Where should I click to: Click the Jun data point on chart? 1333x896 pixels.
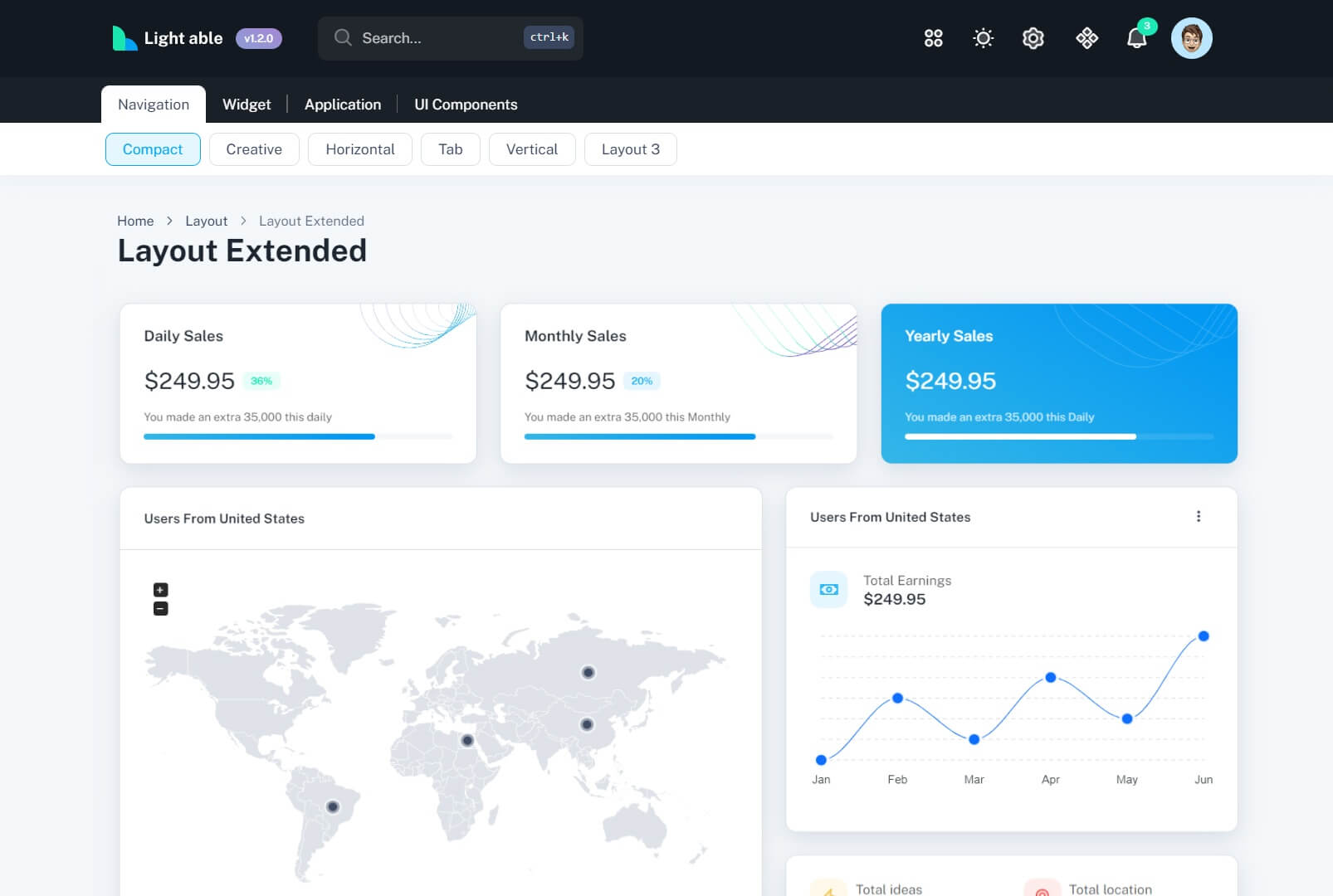[x=1203, y=636]
